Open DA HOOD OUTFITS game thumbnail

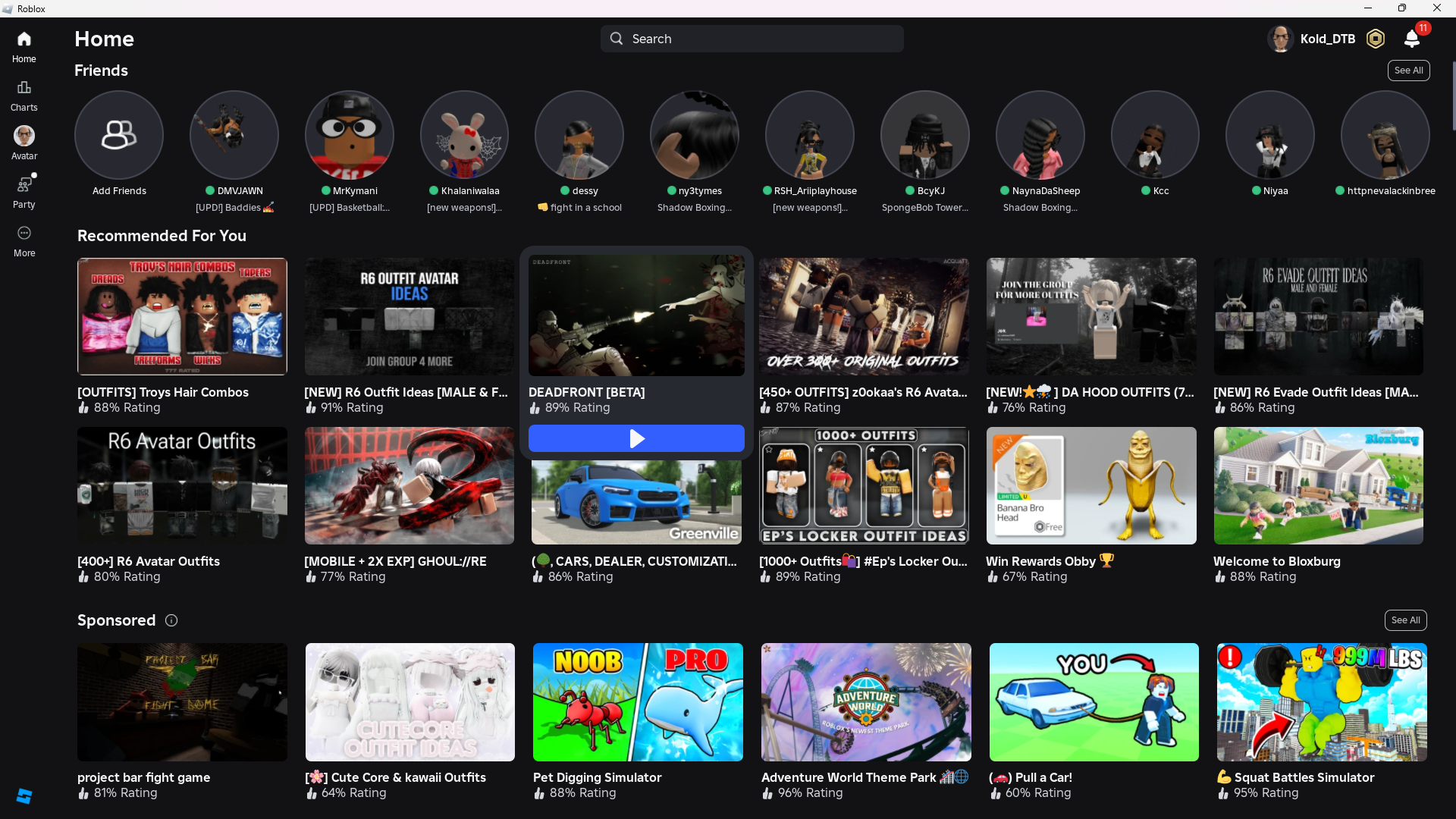coord(1091,316)
